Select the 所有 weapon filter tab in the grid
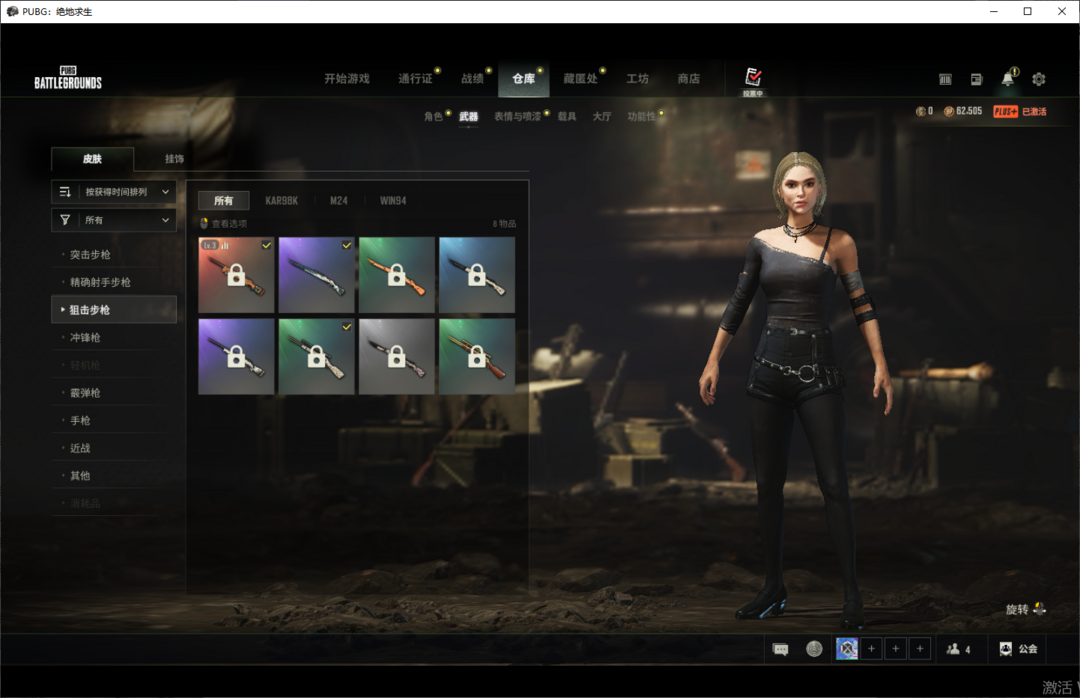 tap(223, 201)
